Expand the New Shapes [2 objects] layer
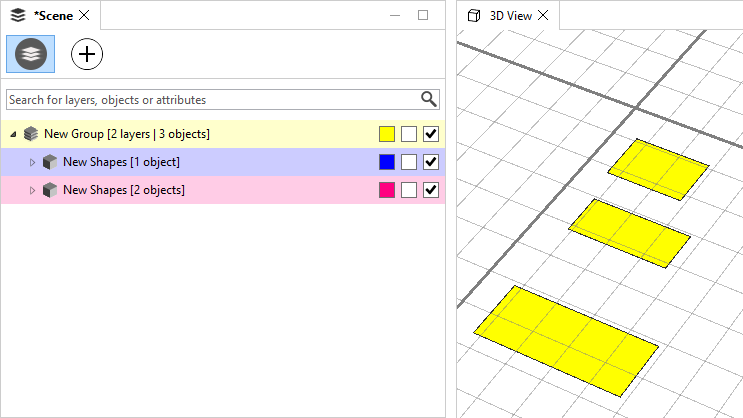 coord(32,190)
